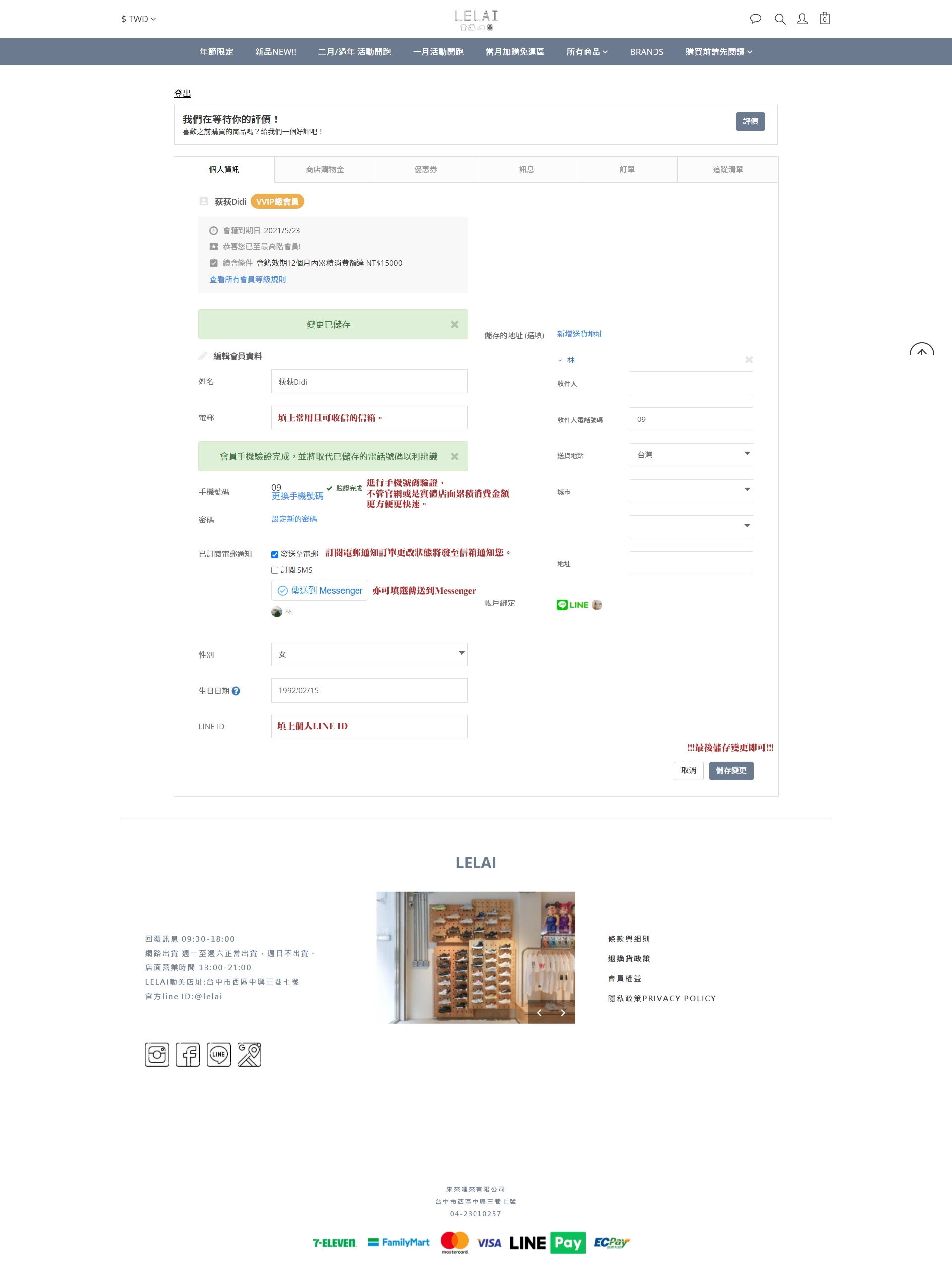Viewport: 952px width, 1261px height.
Task: Open the LINE footer icon
Action: pyautogui.click(x=218, y=1054)
